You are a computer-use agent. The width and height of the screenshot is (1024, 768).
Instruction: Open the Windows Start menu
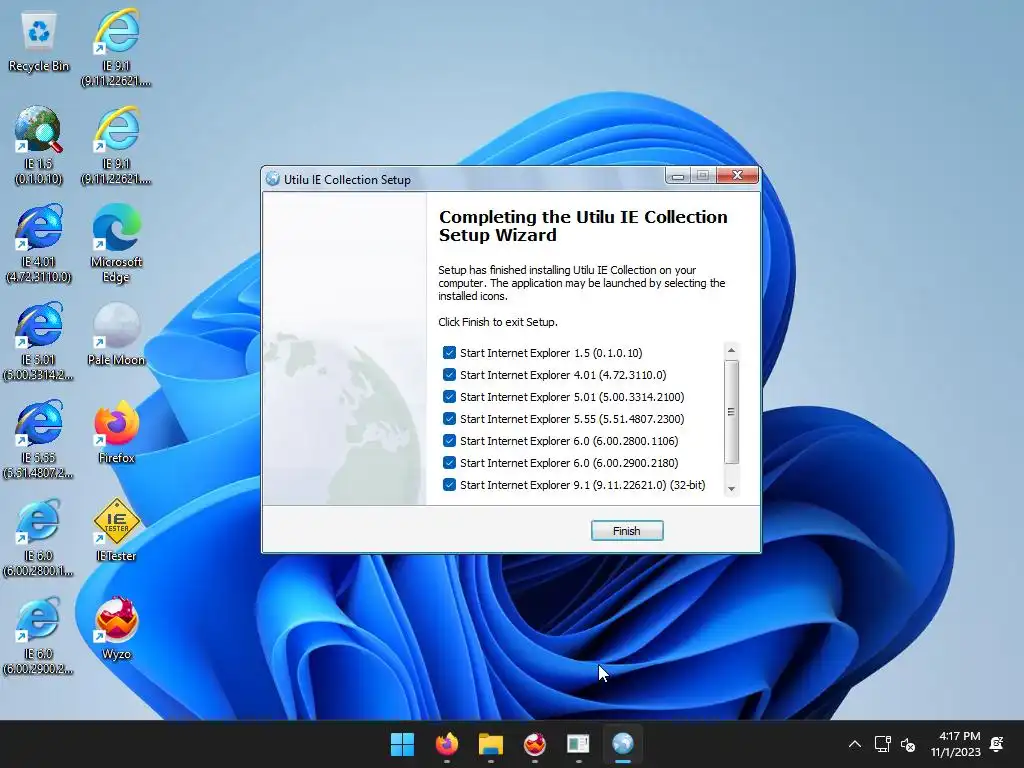tap(402, 744)
